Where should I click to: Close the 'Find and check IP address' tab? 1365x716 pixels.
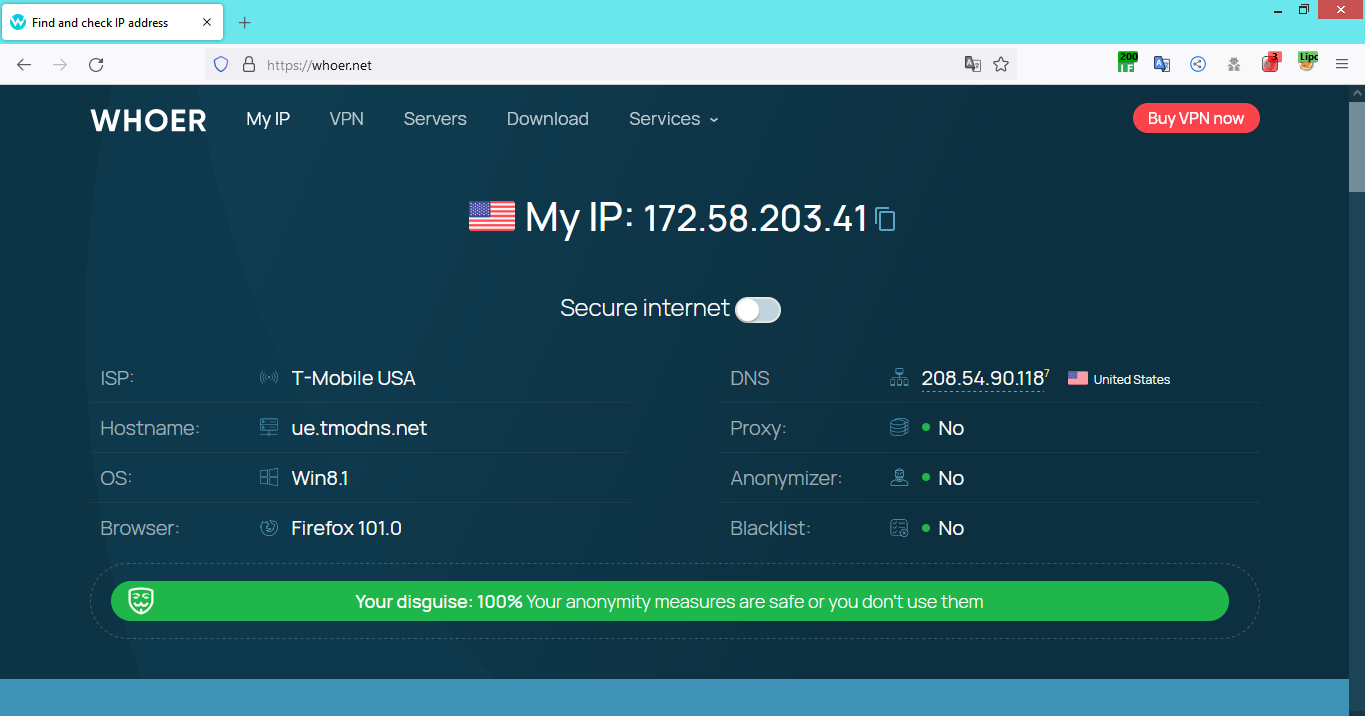207,23
